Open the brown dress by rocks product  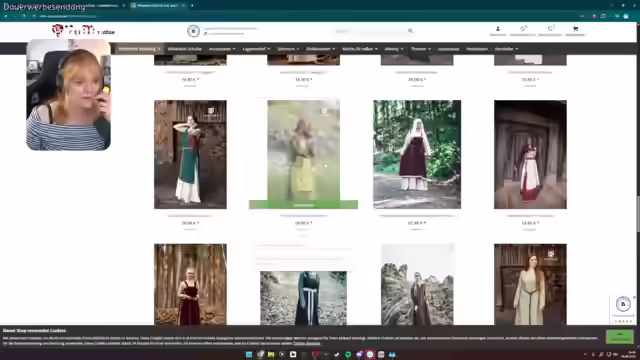pyautogui.click(x=417, y=284)
